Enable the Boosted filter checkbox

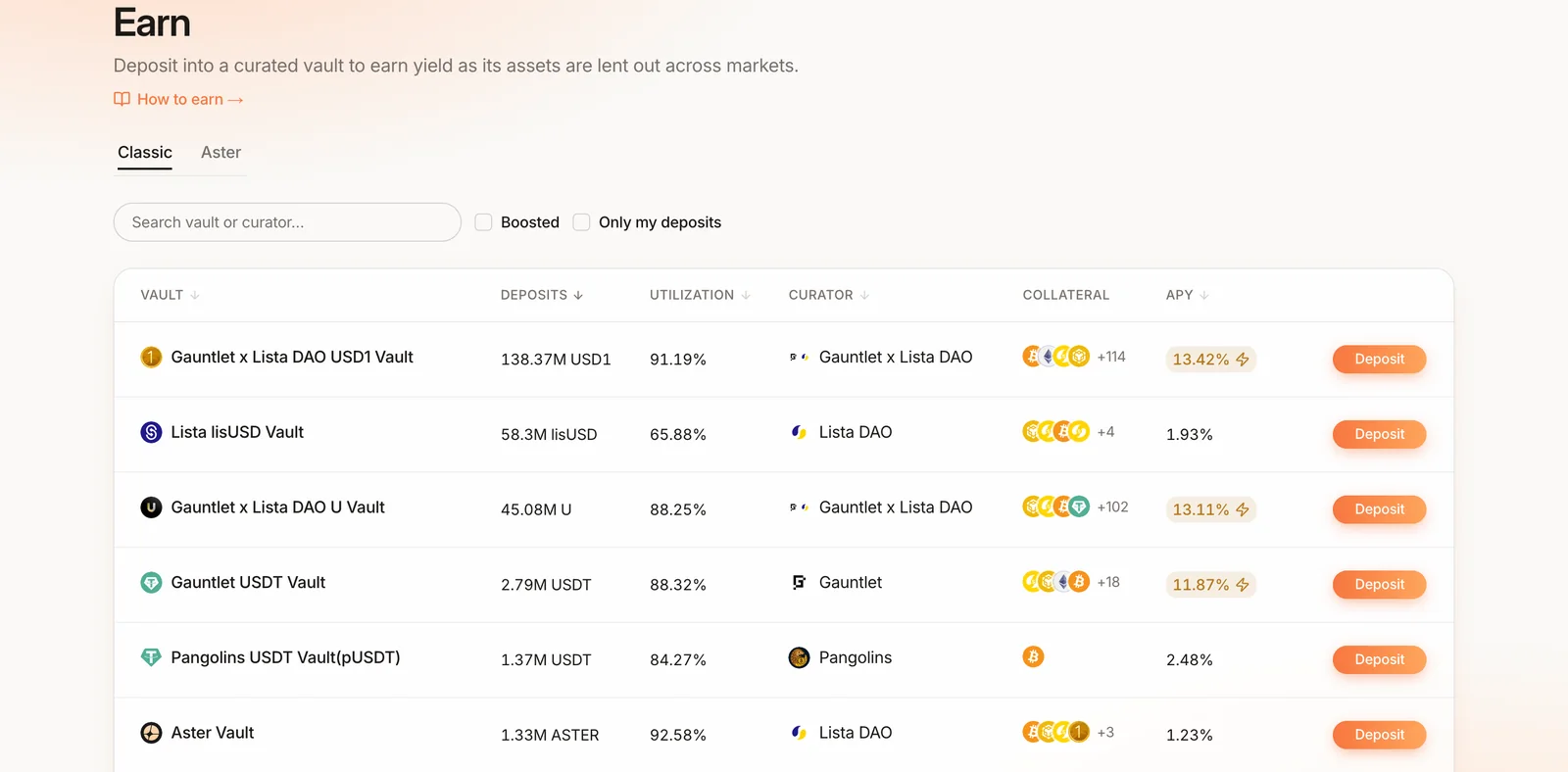483,222
